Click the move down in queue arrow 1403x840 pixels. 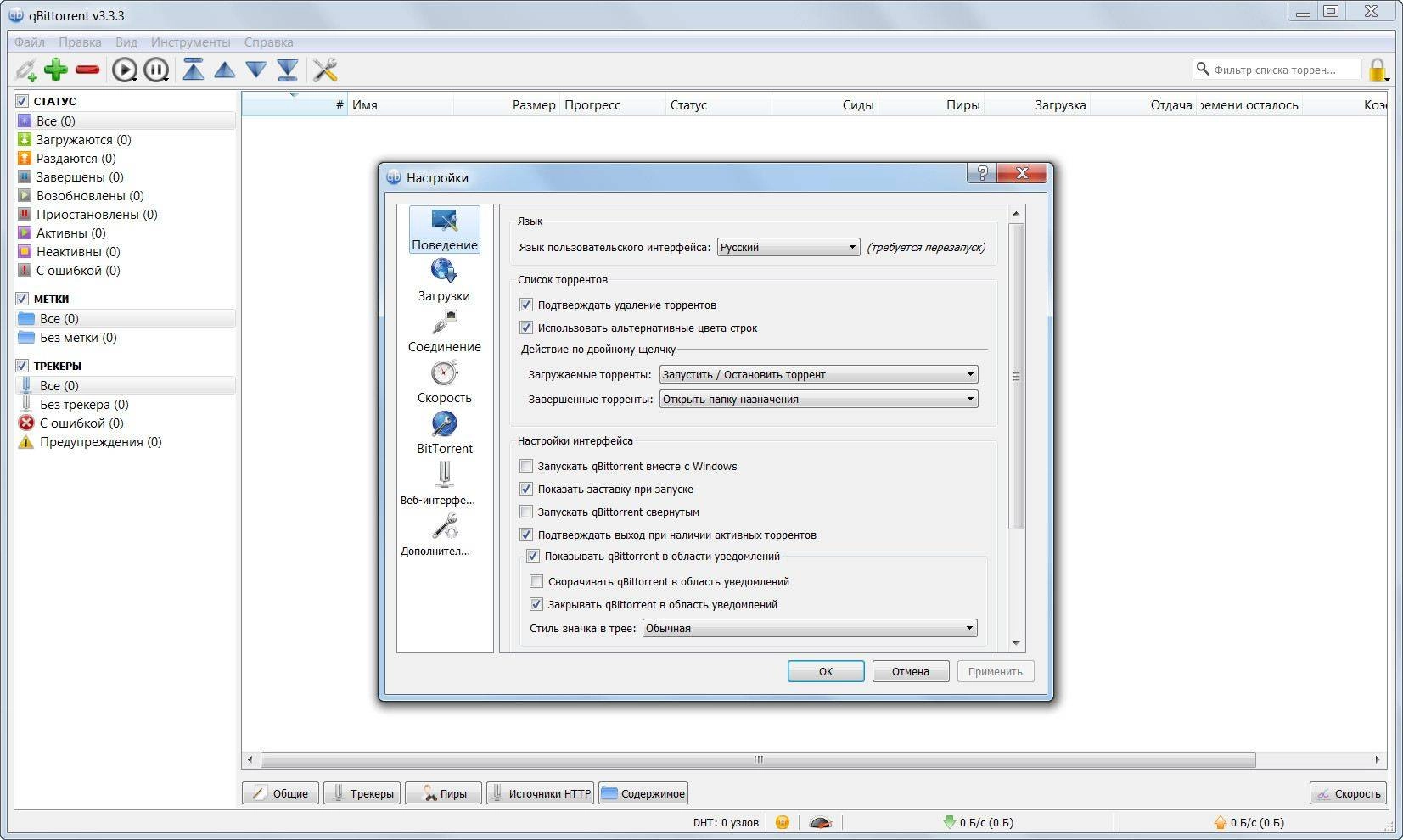click(255, 70)
